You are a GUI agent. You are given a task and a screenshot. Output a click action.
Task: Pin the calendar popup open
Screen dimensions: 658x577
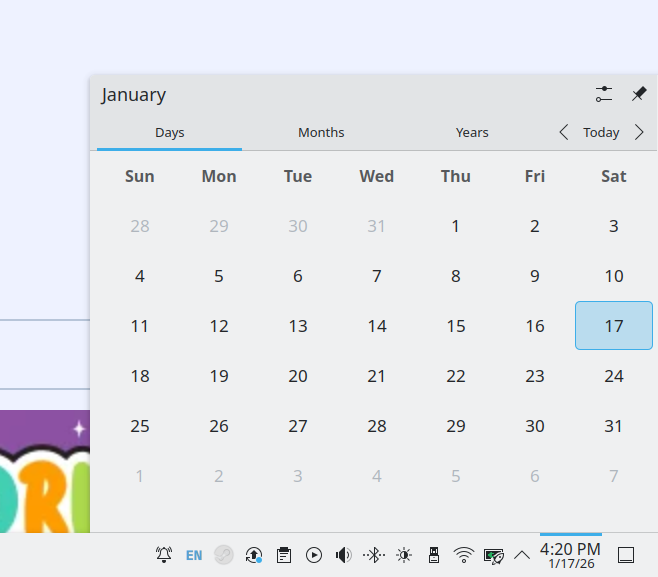point(639,94)
